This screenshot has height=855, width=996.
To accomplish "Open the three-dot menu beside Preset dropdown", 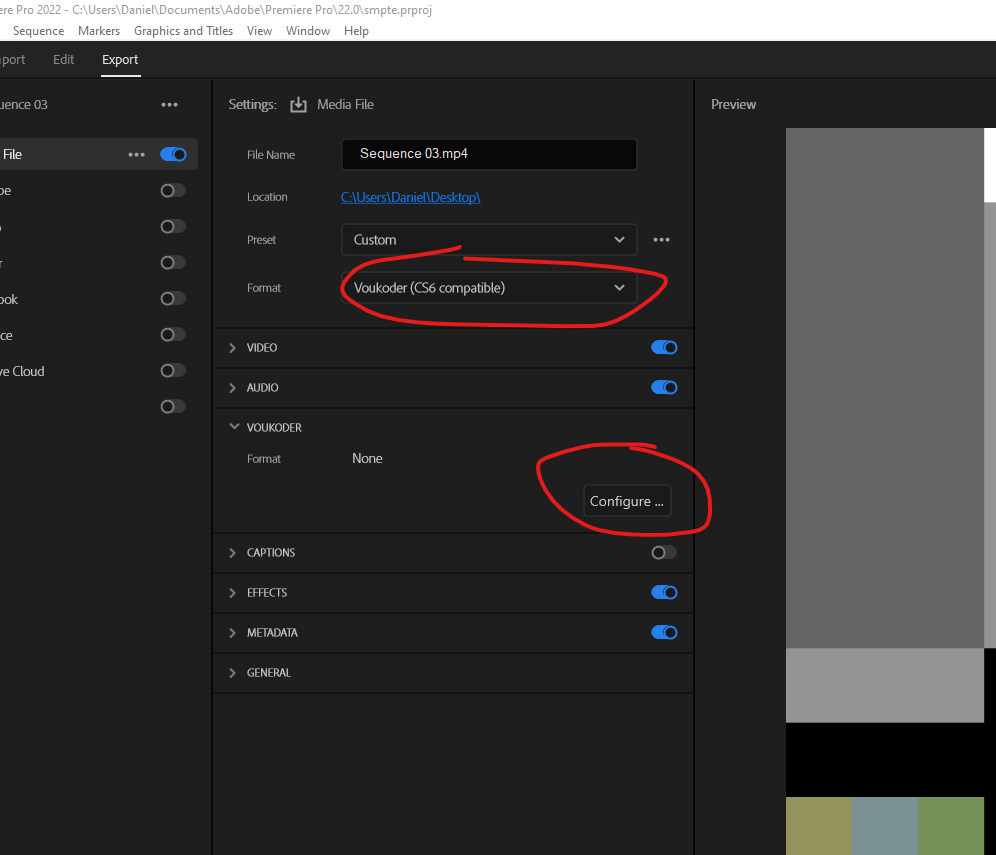I will tap(661, 240).
